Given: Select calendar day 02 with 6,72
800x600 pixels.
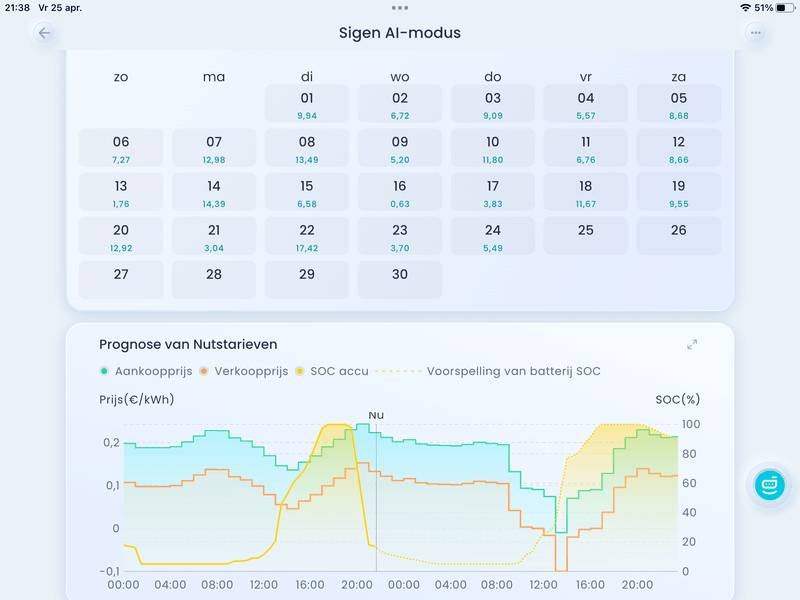Looking at the screenshot, I should click(399, 104).
